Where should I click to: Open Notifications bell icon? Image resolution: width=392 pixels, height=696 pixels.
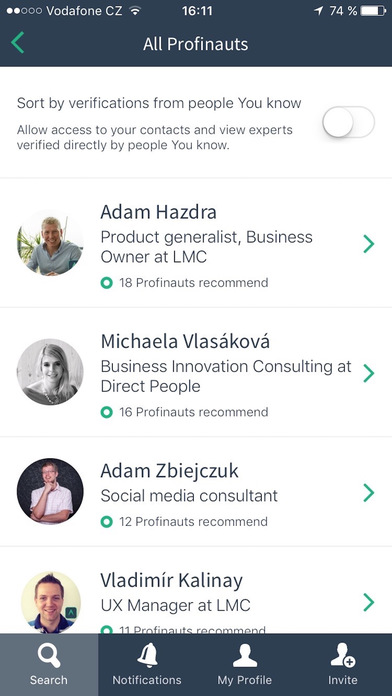[147, 655]
